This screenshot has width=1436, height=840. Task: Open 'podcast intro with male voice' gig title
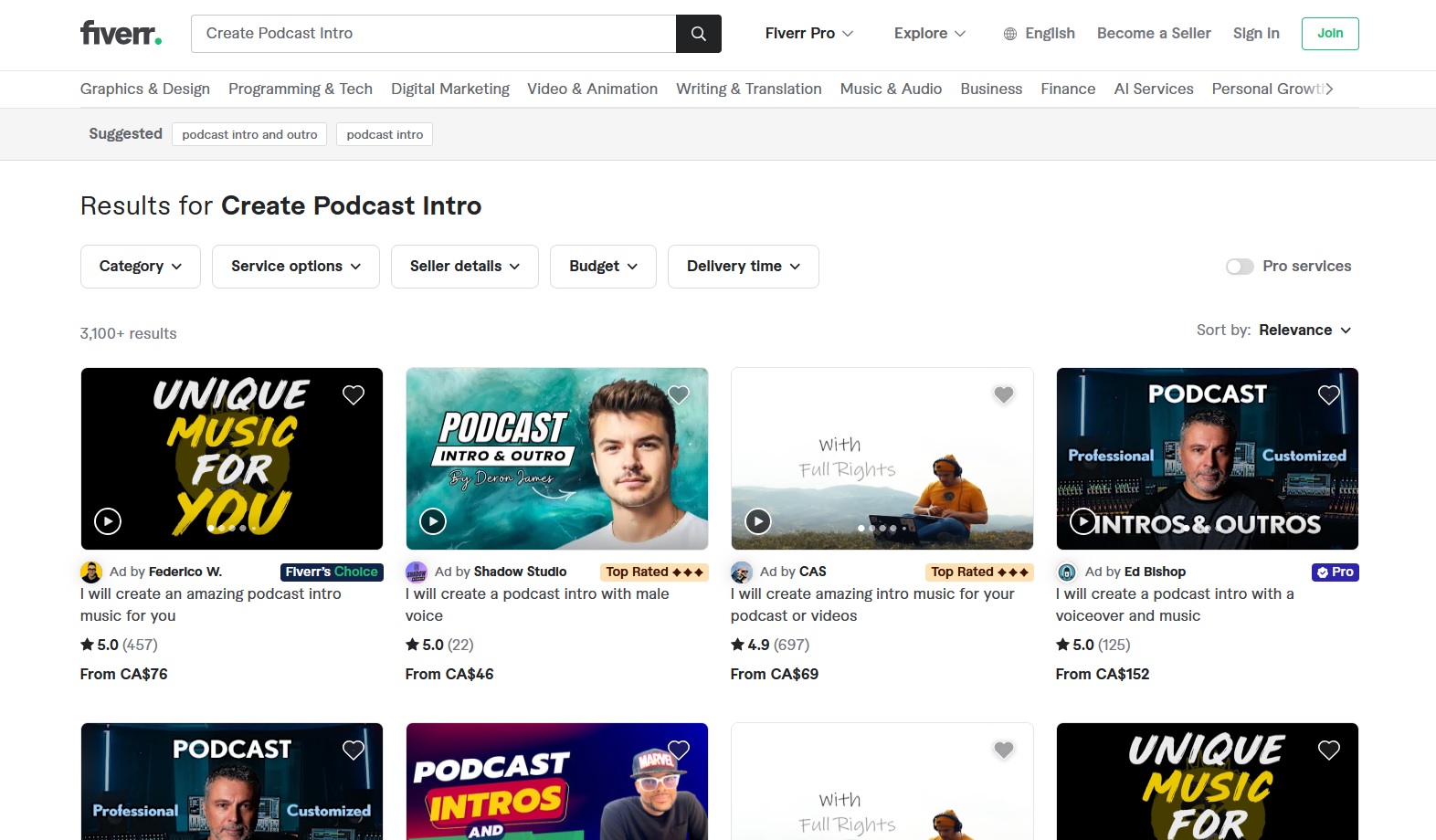537,604
